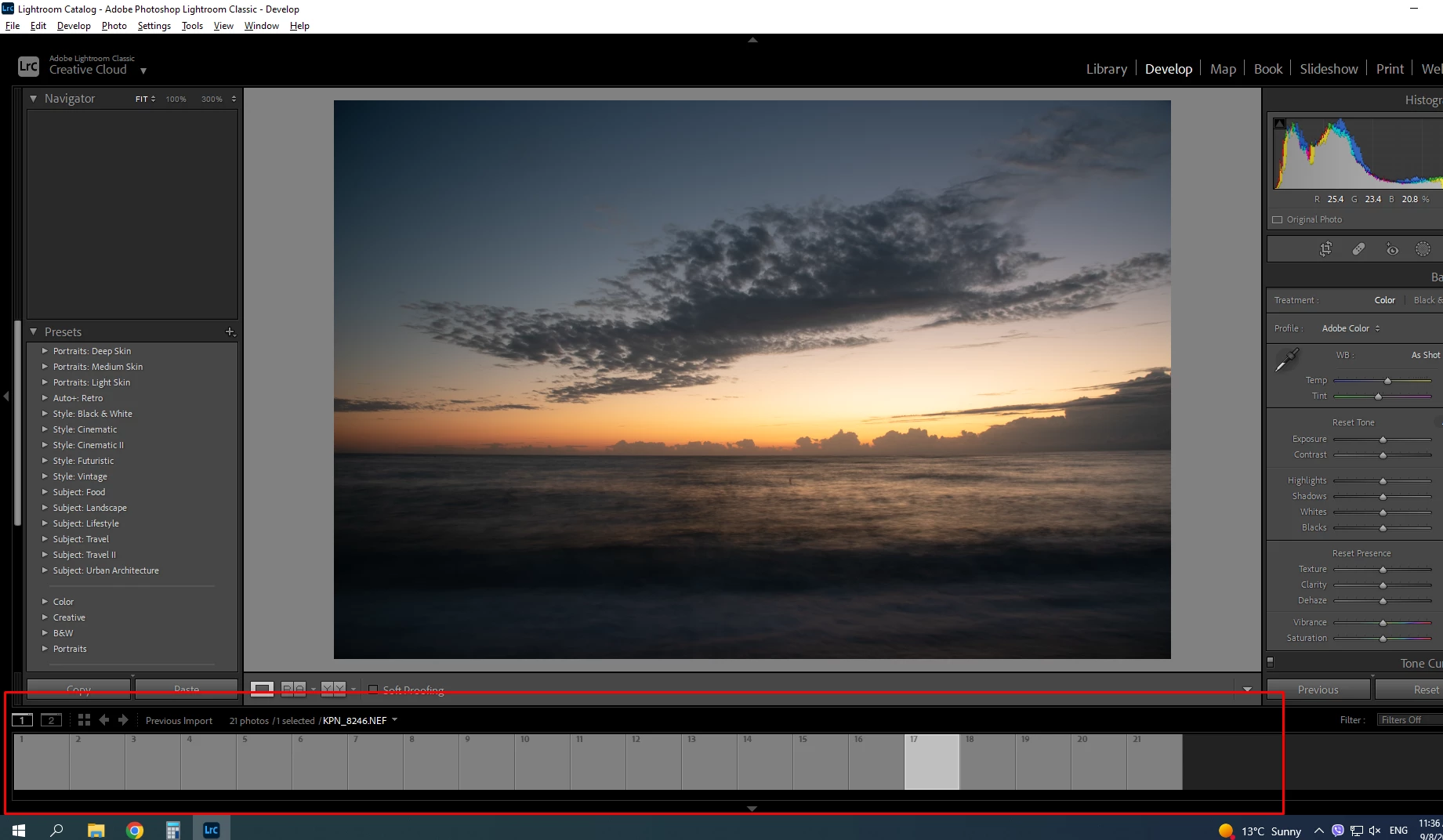Collapse the Presets panel triangle
Viewport: 1443px width, 840px height.
33,332
